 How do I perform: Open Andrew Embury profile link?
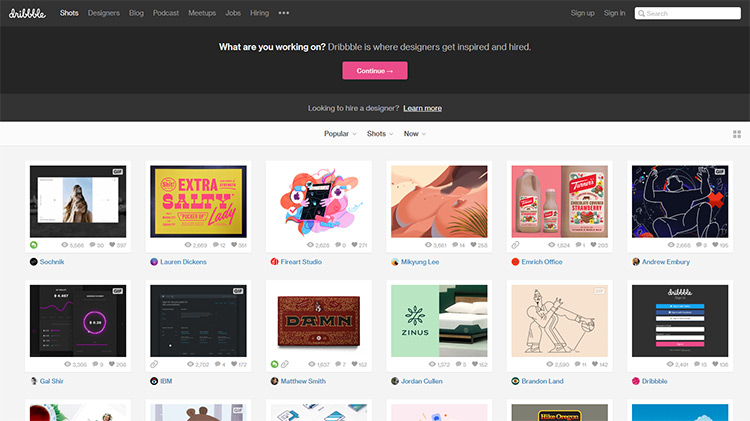[666, 262]
